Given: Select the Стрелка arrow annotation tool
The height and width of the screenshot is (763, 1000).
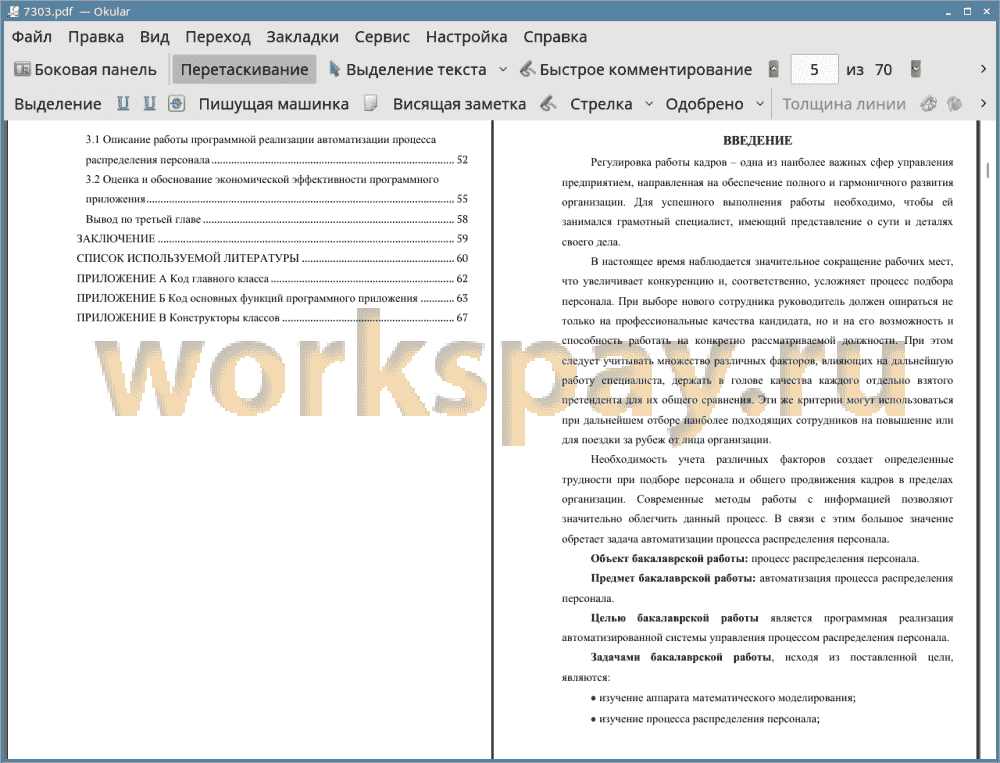Looking at the screenshot, I should (601, 104).
